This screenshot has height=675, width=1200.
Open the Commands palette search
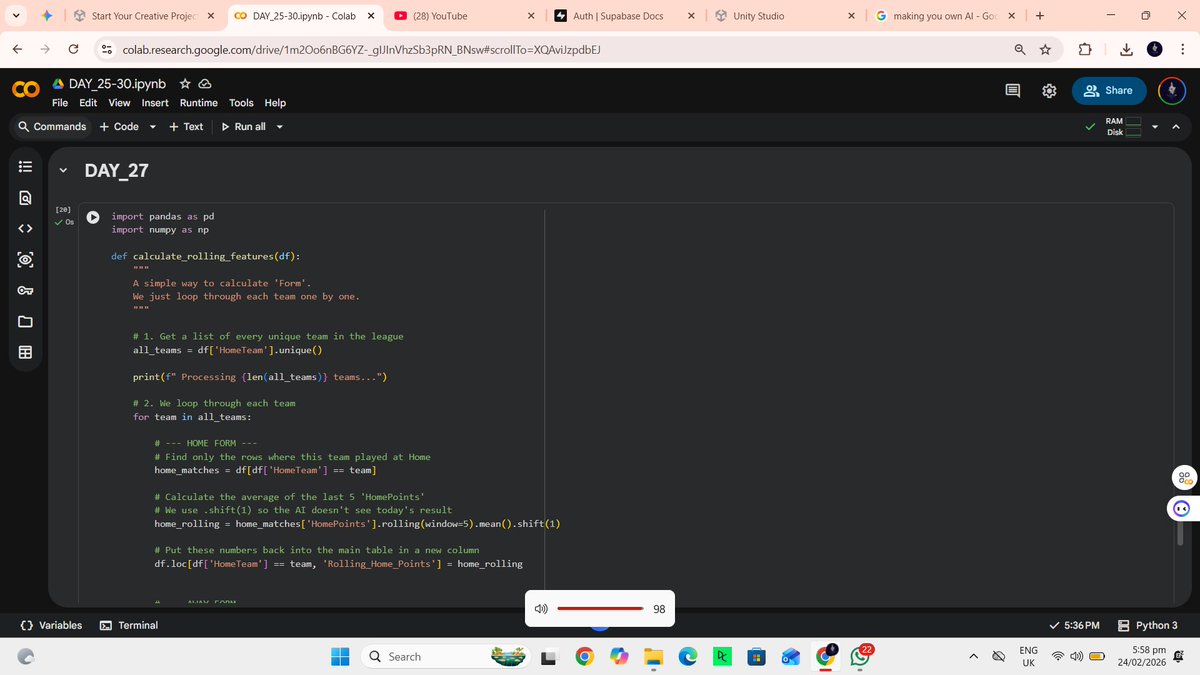click(52, 127)
